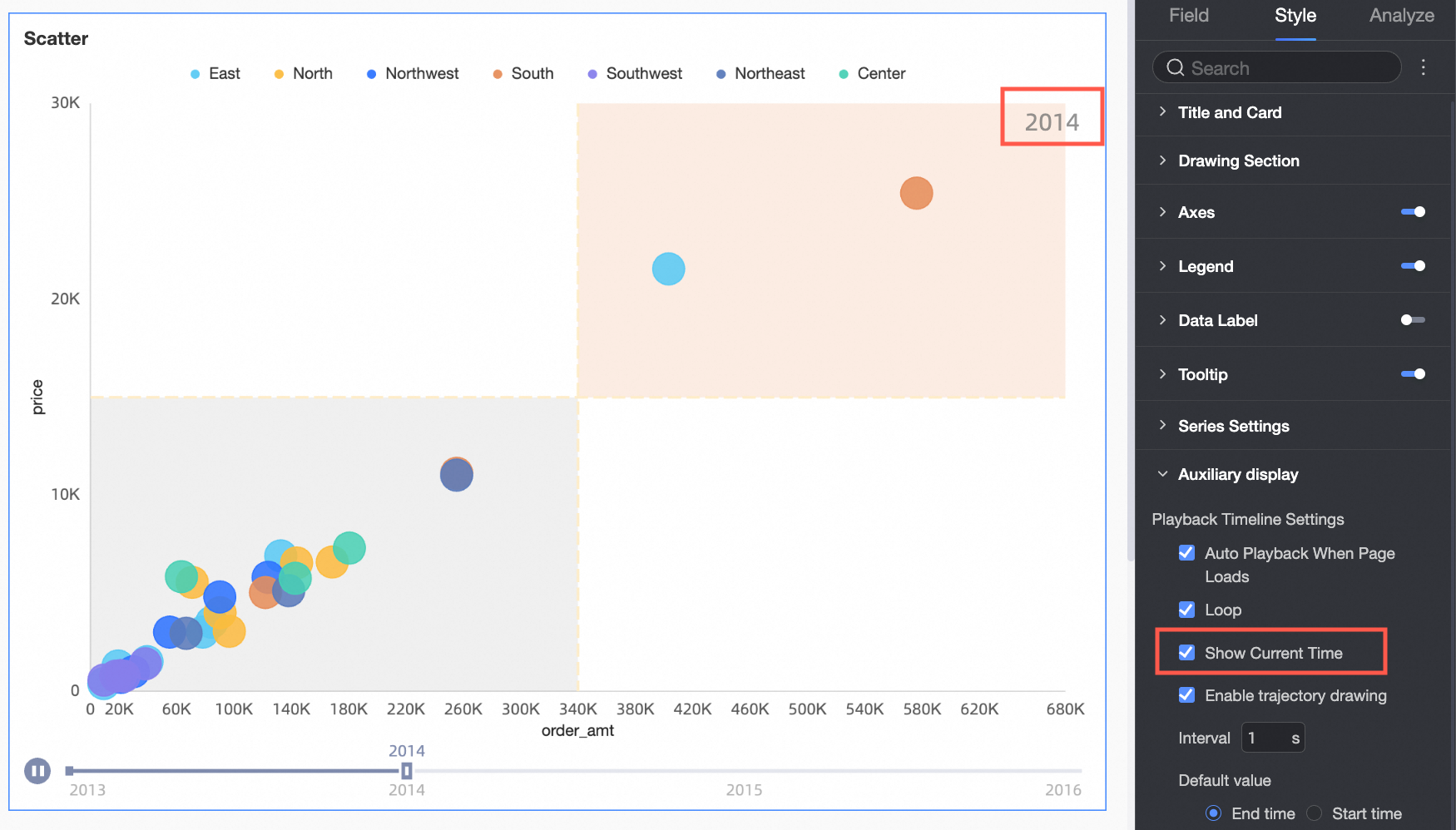This screenshot has width=1456, height=830.
Task: Expand the Data Label settings chevron
Action: [1162, 320]
